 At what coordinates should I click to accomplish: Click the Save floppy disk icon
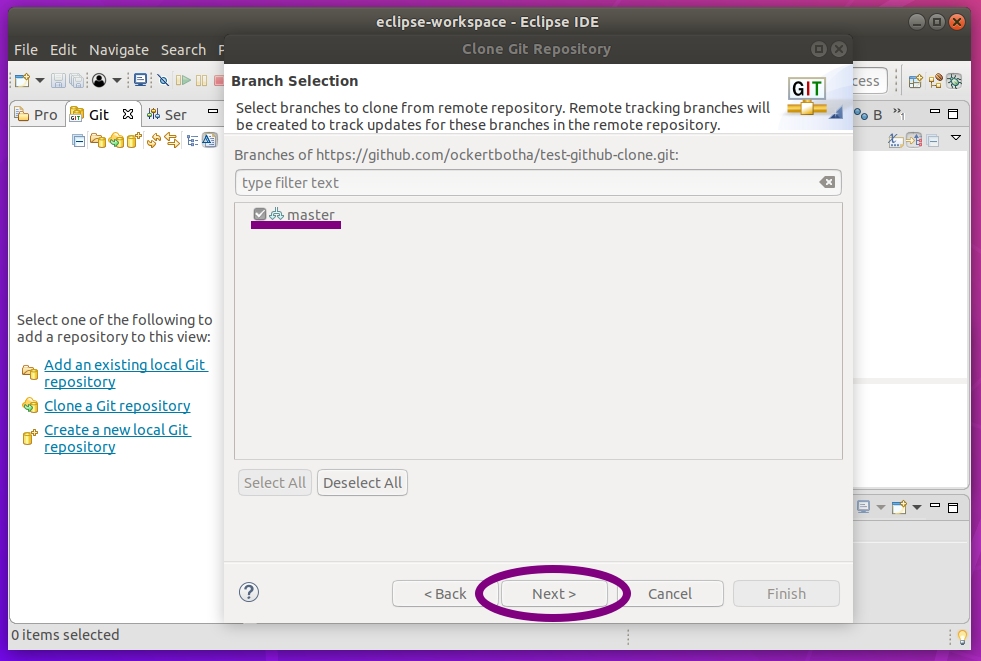click(x=58, y=80)
